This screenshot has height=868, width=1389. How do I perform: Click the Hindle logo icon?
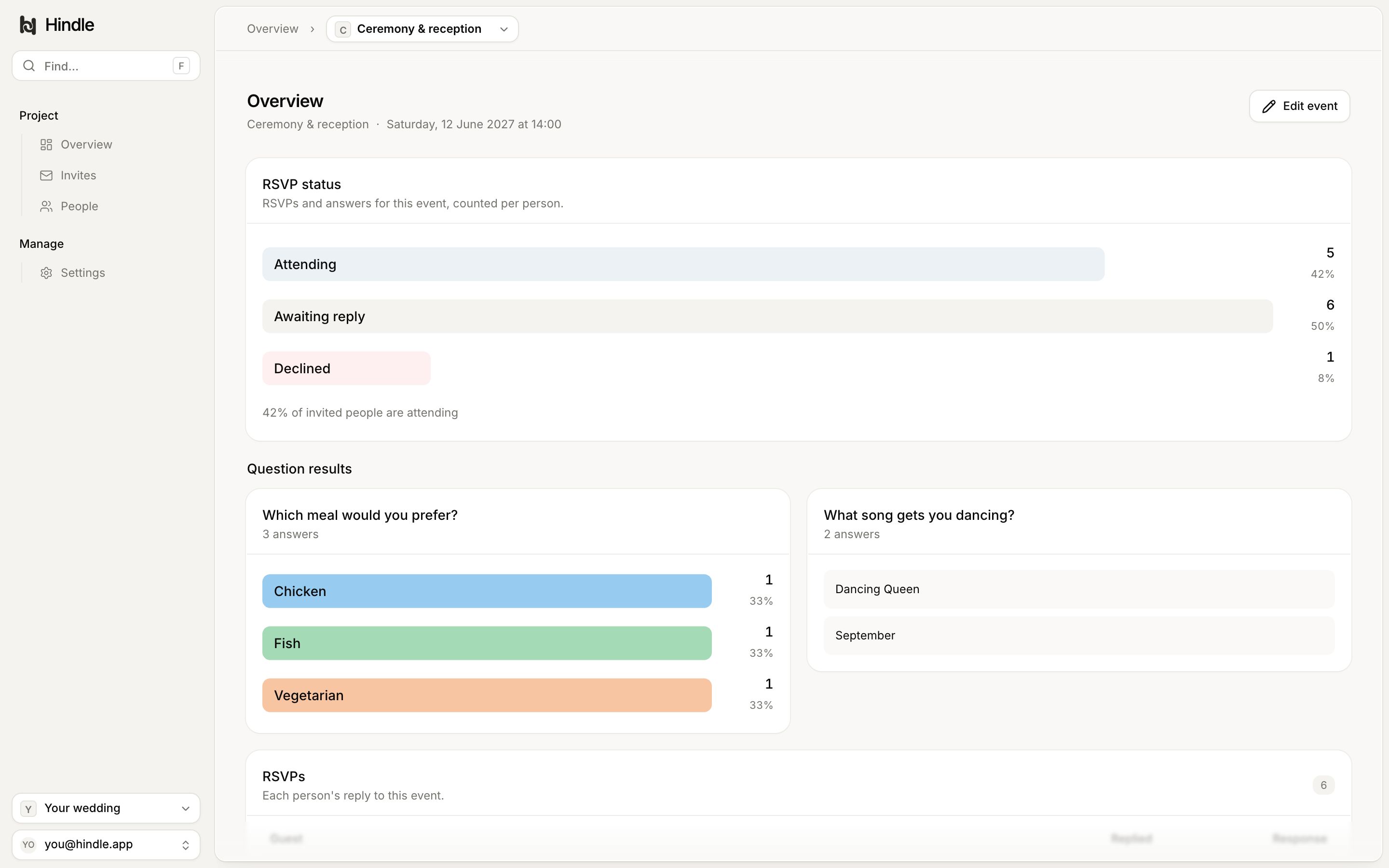[28, 25]
